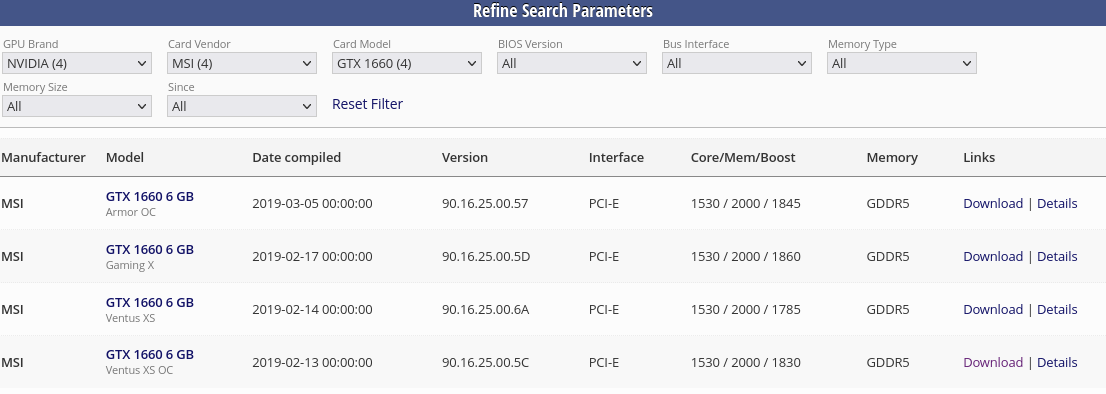View Details for version 90.16.25.00.5D
This screenshot has width=1106, height=394.
point(1057,257)
